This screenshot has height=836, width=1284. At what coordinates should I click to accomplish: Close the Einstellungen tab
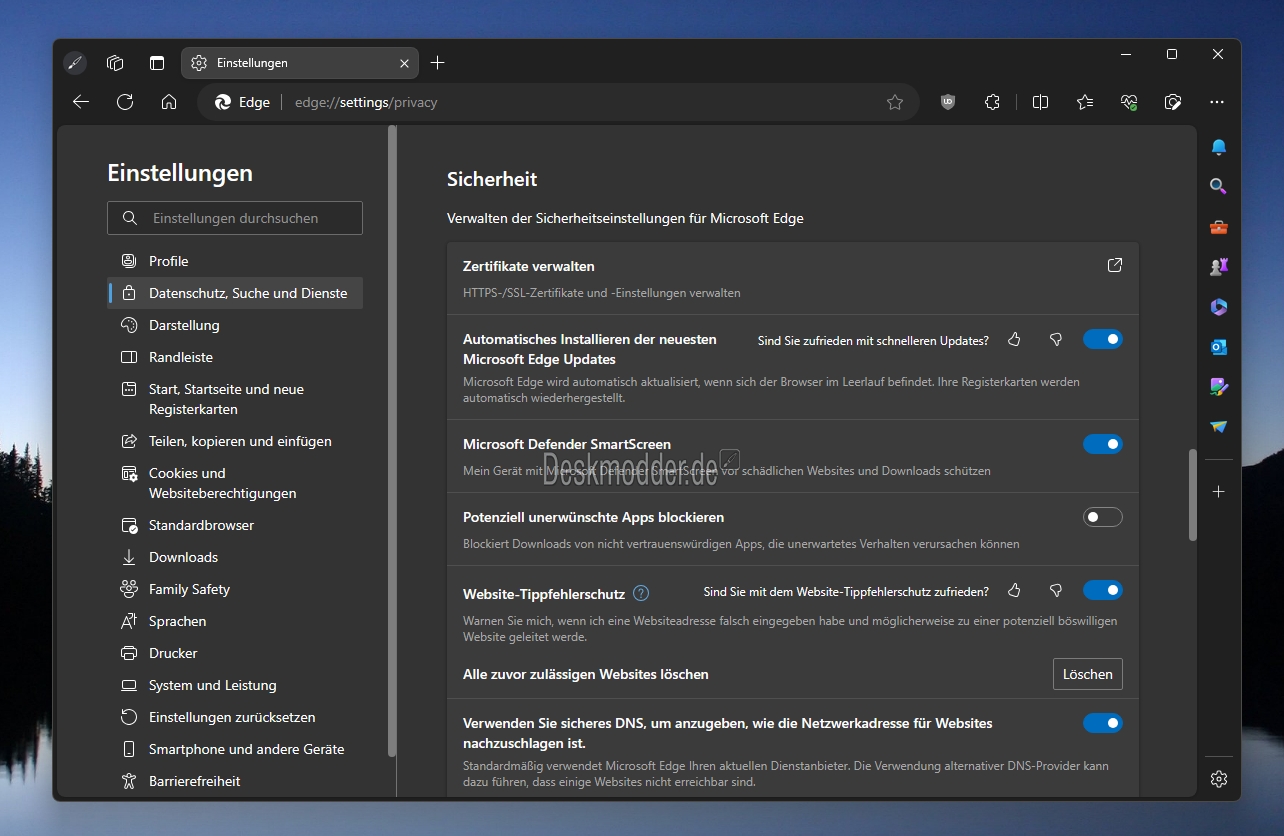tap(404, 63)
